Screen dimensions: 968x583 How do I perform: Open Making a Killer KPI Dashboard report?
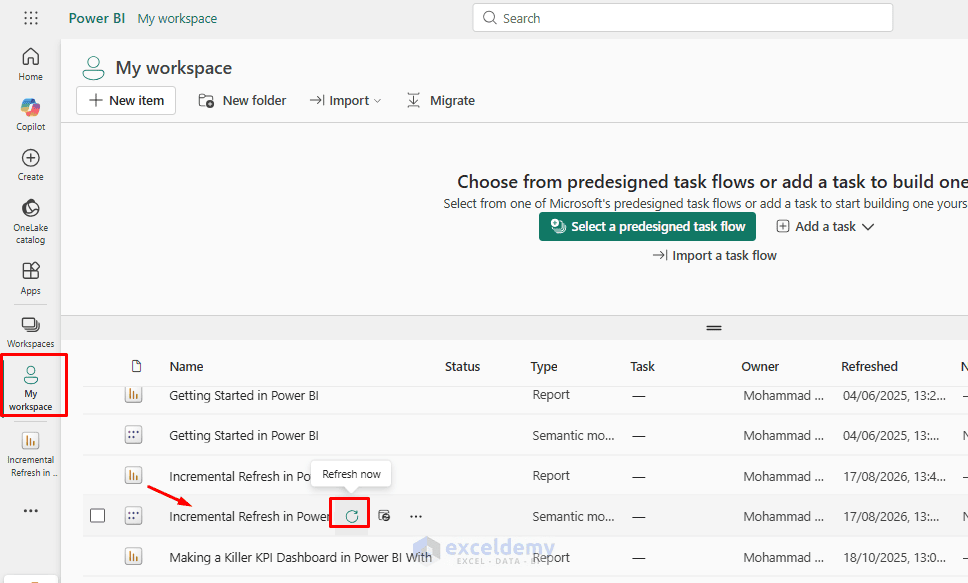(301, 557)
